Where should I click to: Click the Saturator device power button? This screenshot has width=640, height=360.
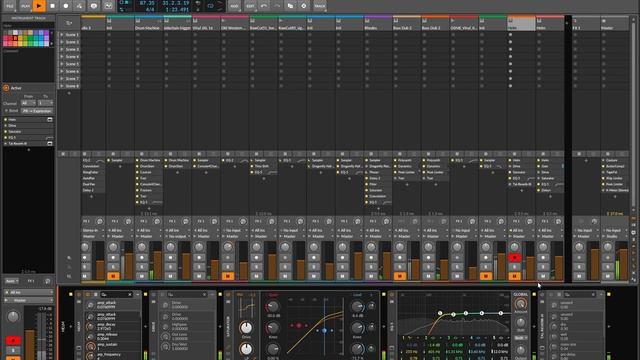(x=228, y=294)
